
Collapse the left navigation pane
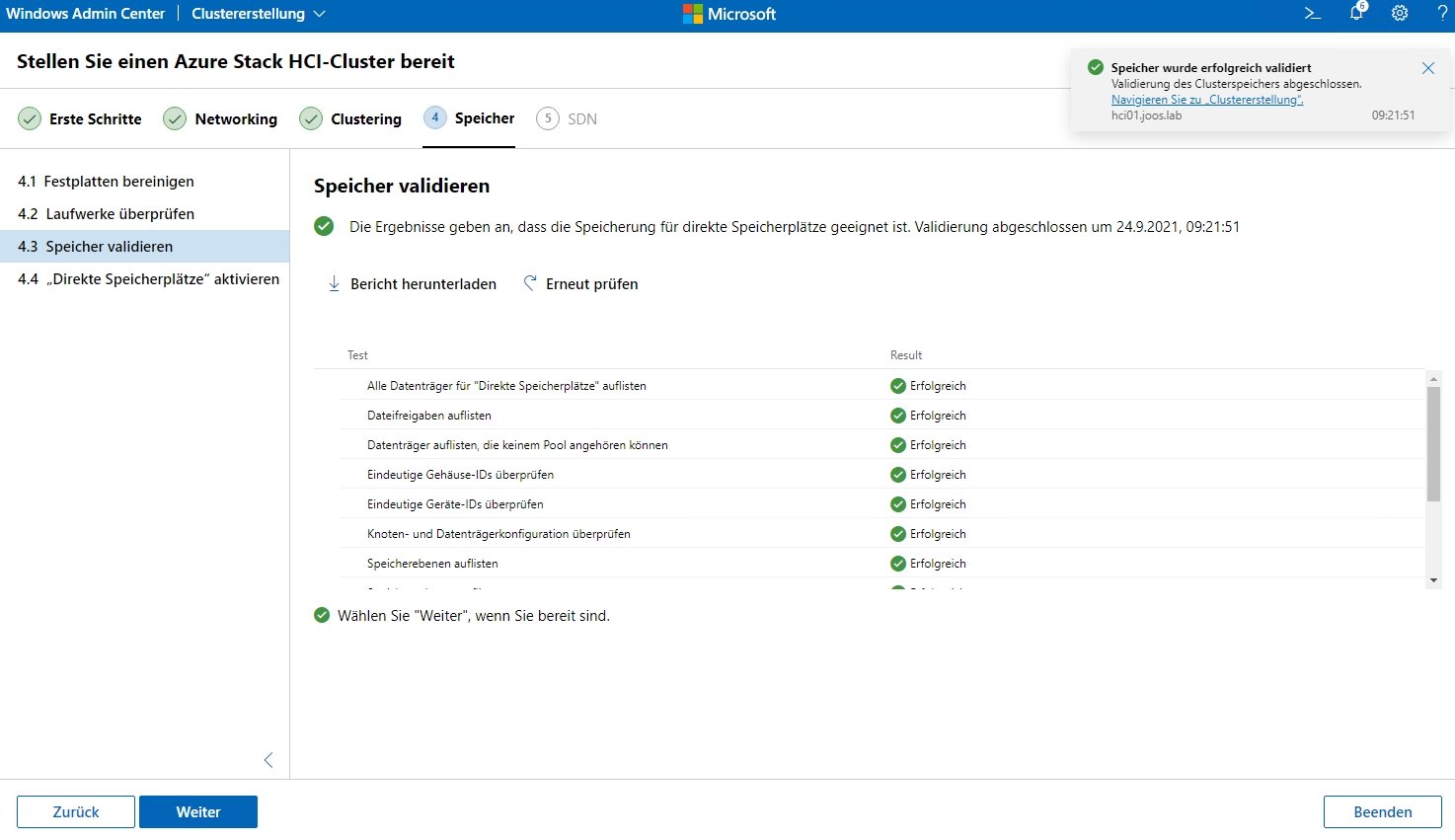click(268, 760)
